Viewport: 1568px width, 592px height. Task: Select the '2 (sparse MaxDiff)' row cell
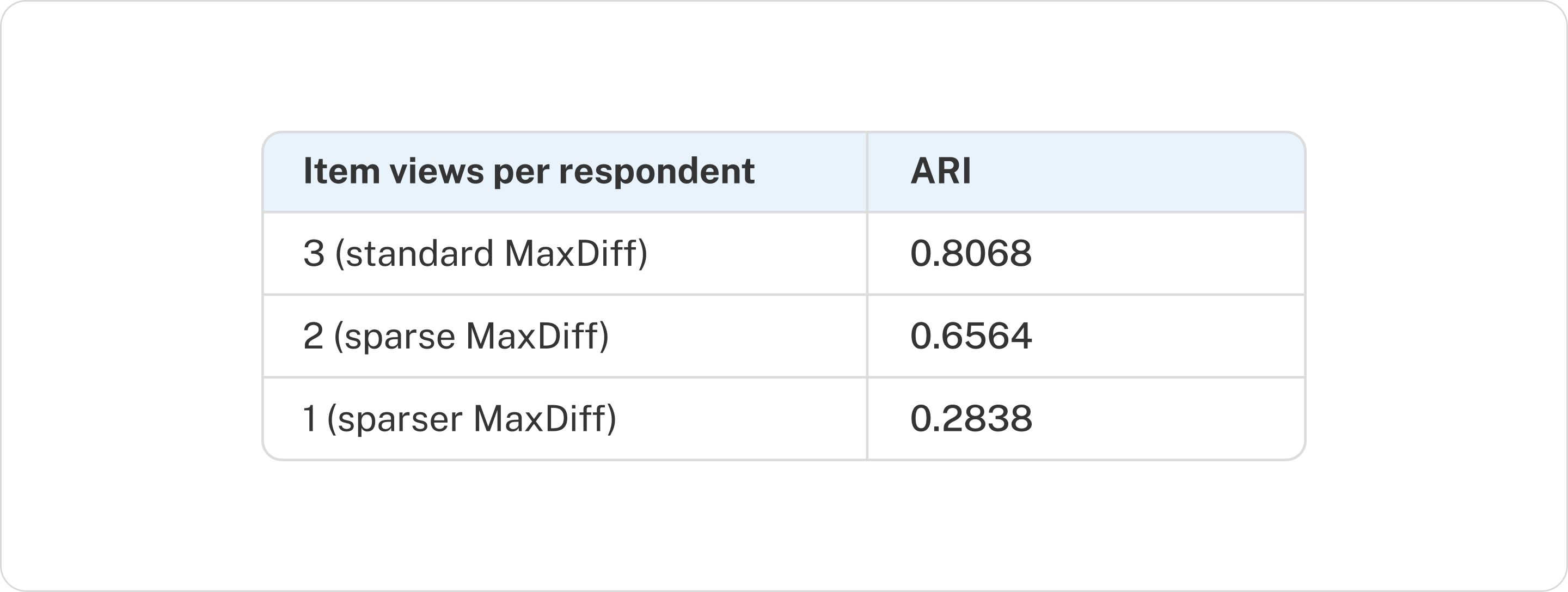pos(455,336)
